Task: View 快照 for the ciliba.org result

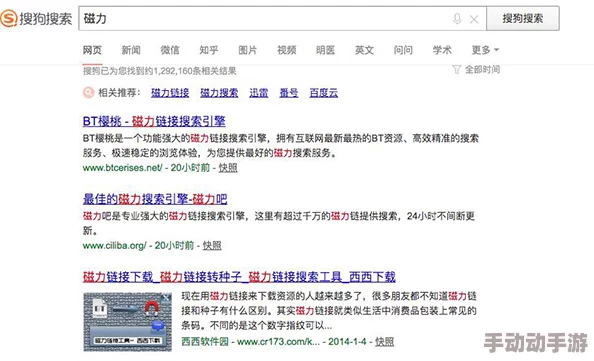Action: coord(212,245)
